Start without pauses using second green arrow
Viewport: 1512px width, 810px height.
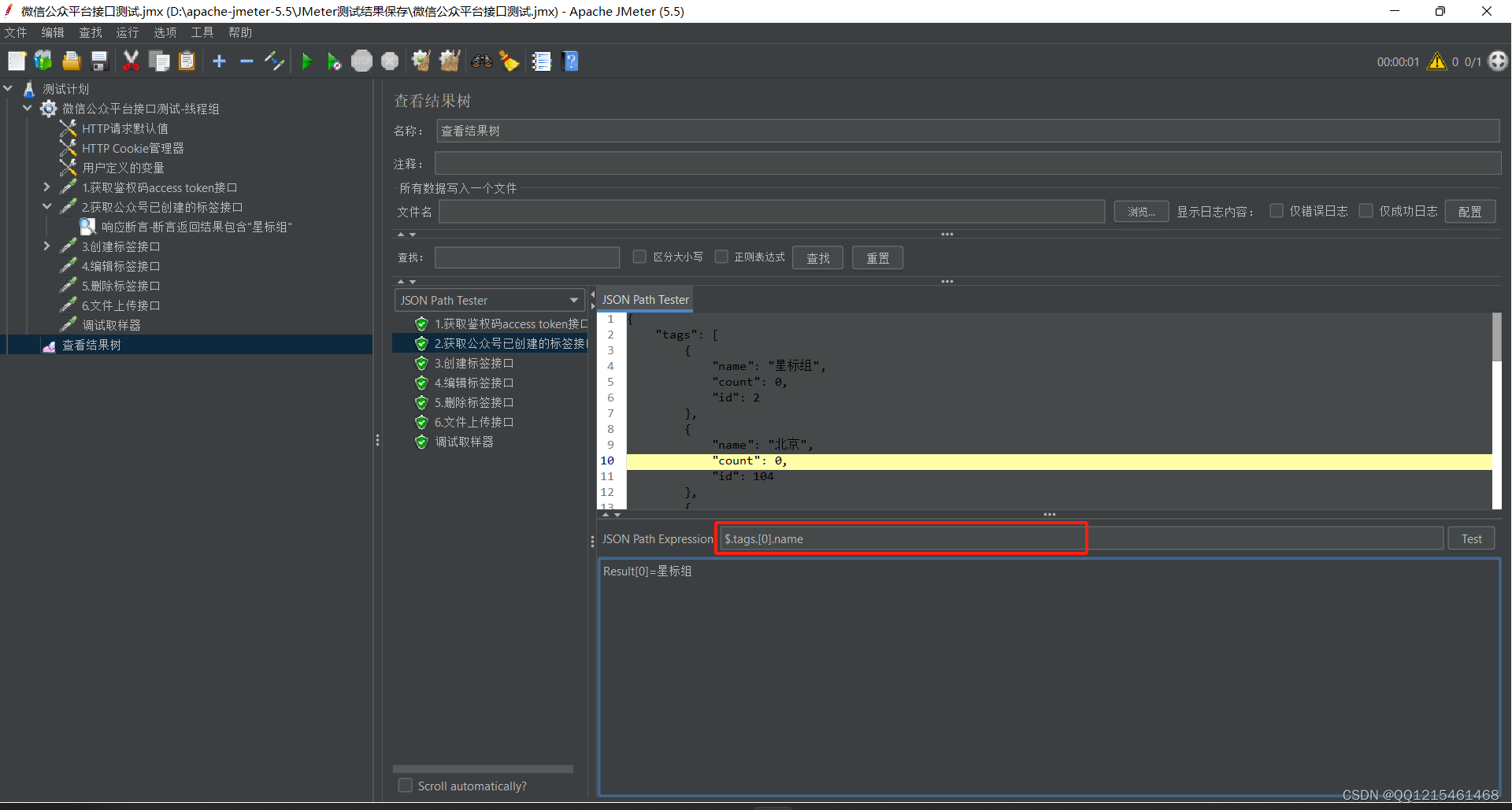tap(334, 61)
